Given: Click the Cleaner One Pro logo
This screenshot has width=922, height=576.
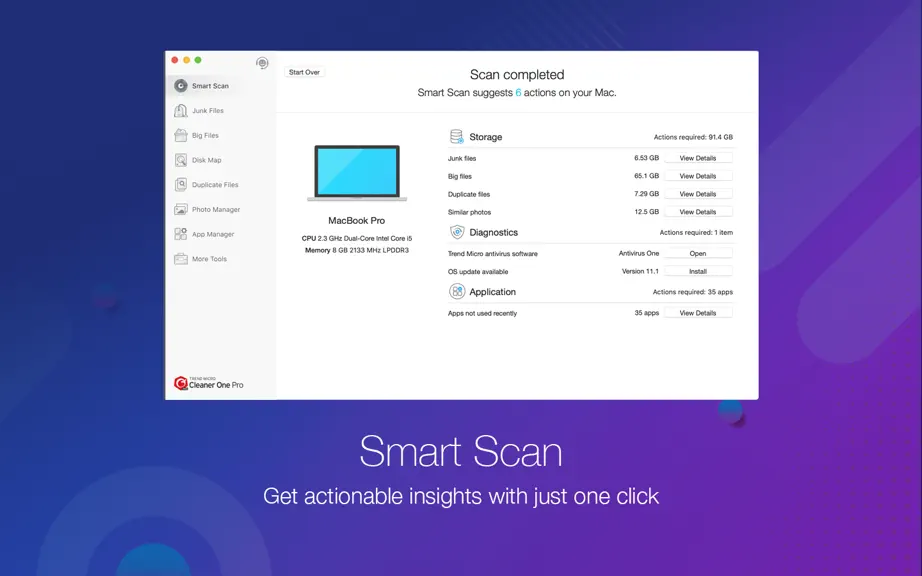Looking at the screenshot, I should (209, 383).
